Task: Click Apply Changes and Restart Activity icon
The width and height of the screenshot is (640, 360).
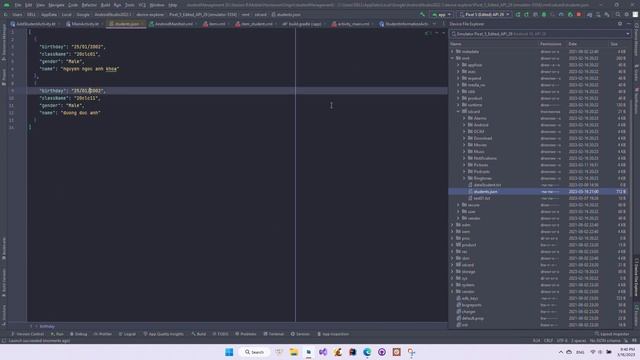Action: (x=527, y=15)
